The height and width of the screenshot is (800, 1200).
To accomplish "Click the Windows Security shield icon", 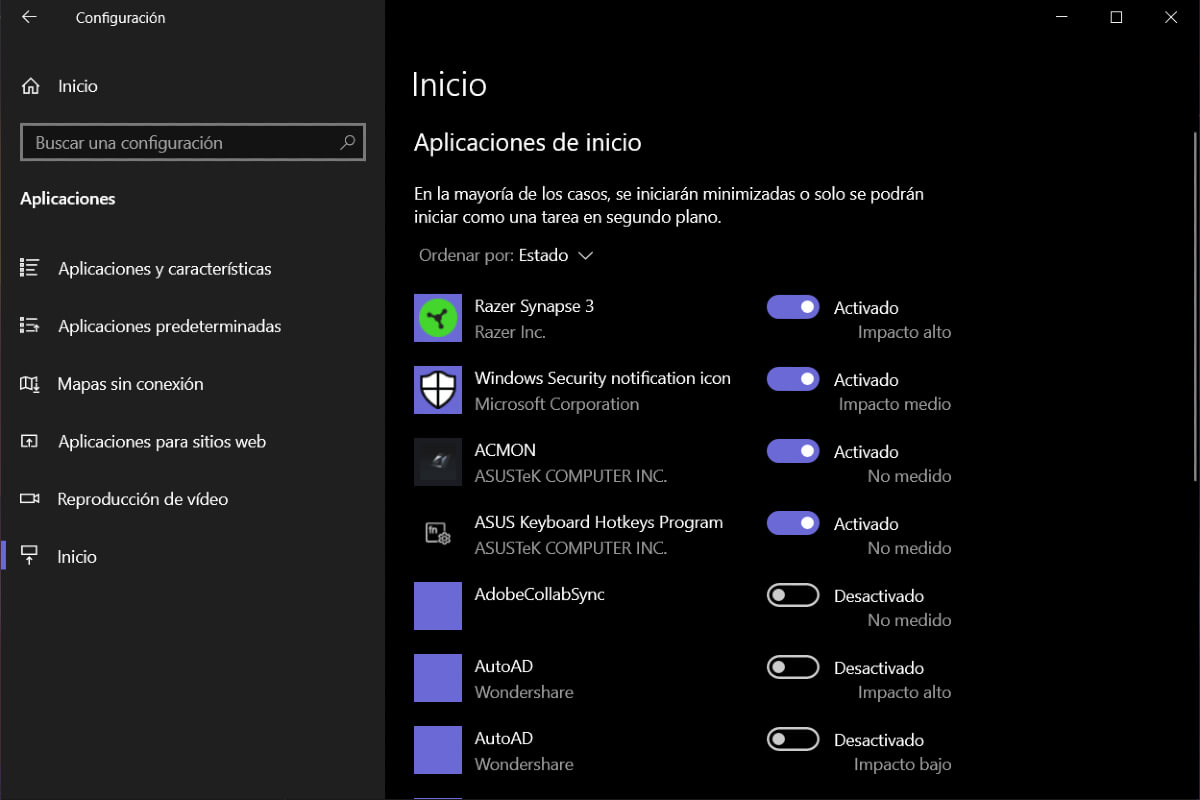I will coord(438,390).
